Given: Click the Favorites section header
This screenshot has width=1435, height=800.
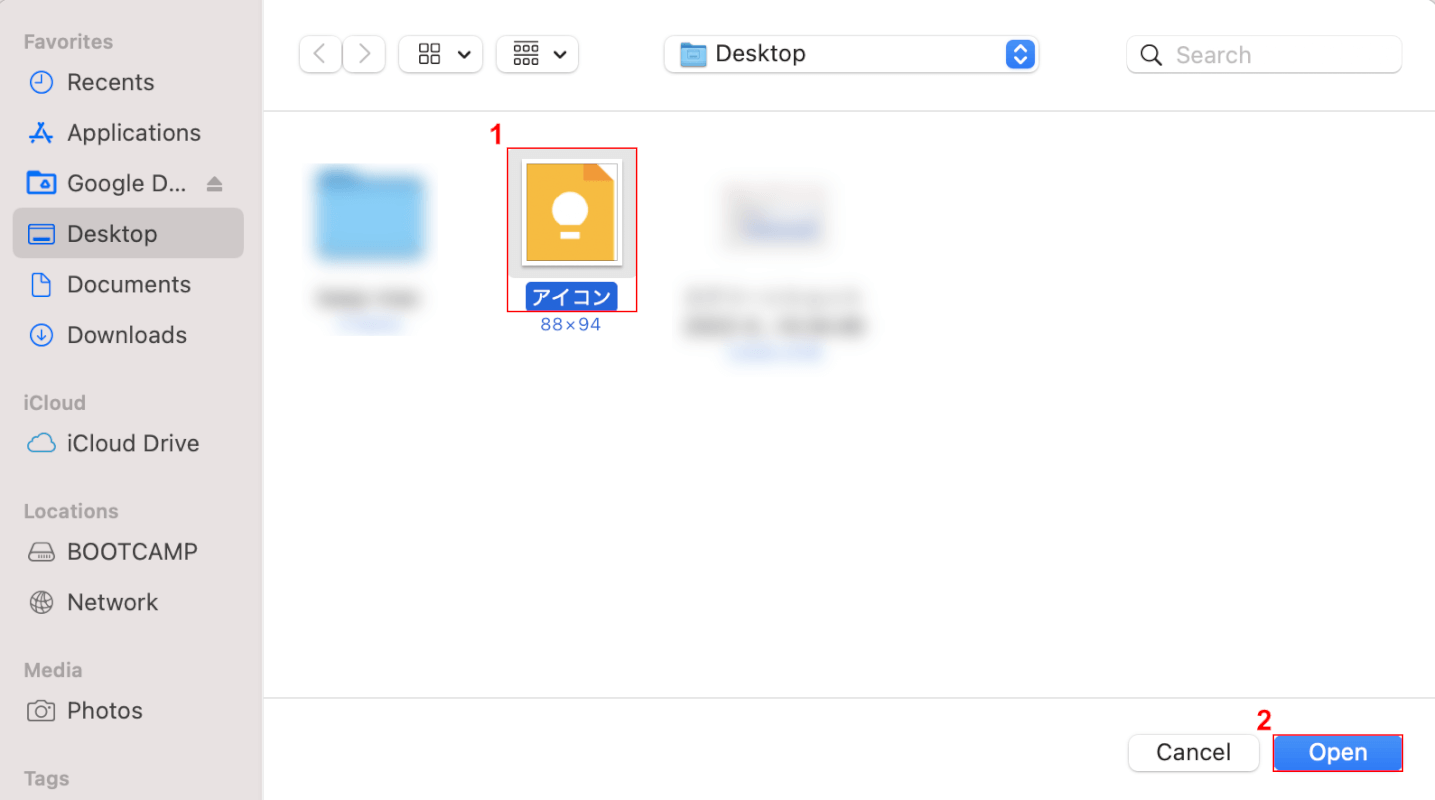Looking at the screenshot, I should point(68,42).
